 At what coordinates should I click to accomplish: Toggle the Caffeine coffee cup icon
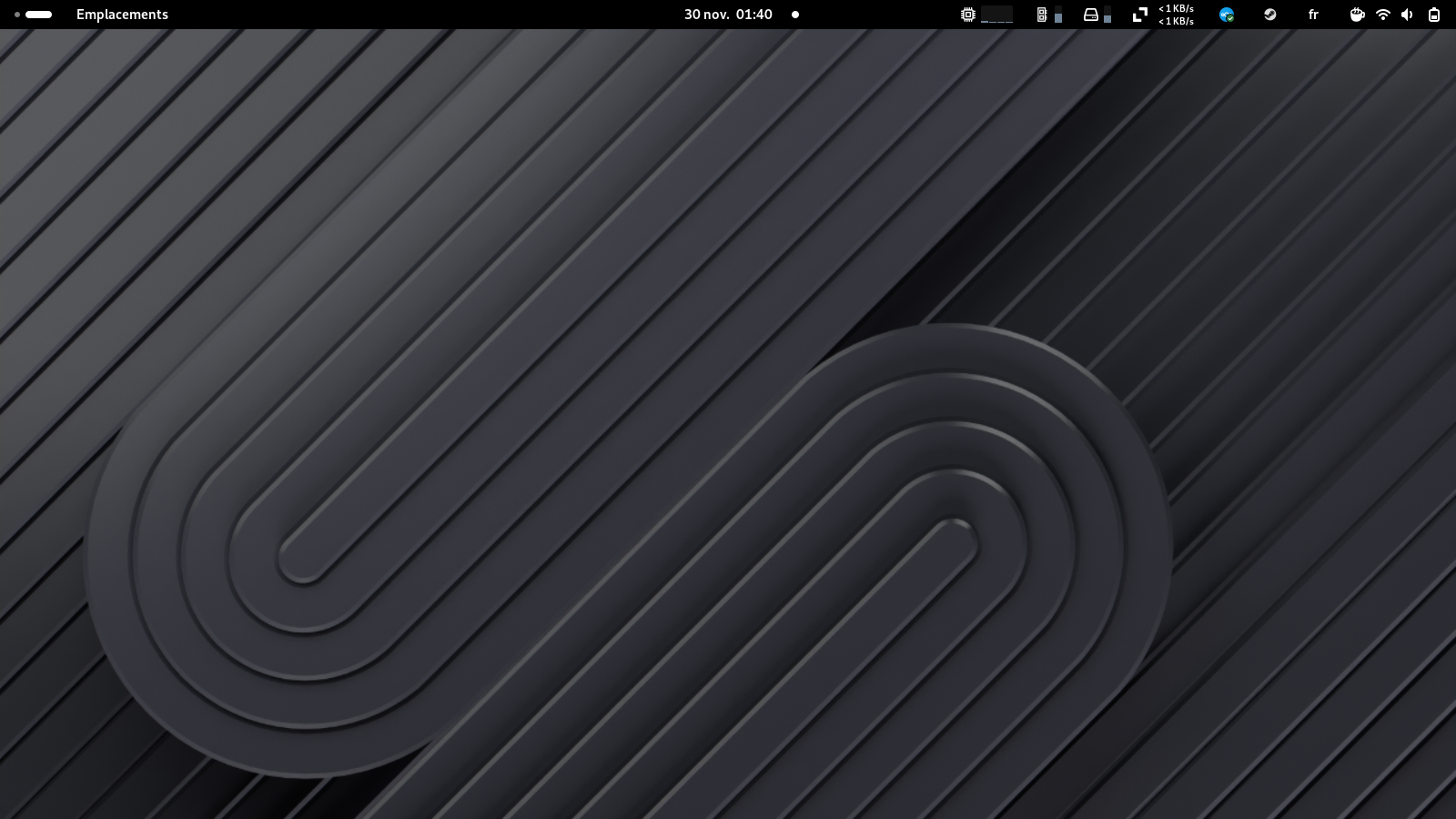click(x=1357, y=15)
